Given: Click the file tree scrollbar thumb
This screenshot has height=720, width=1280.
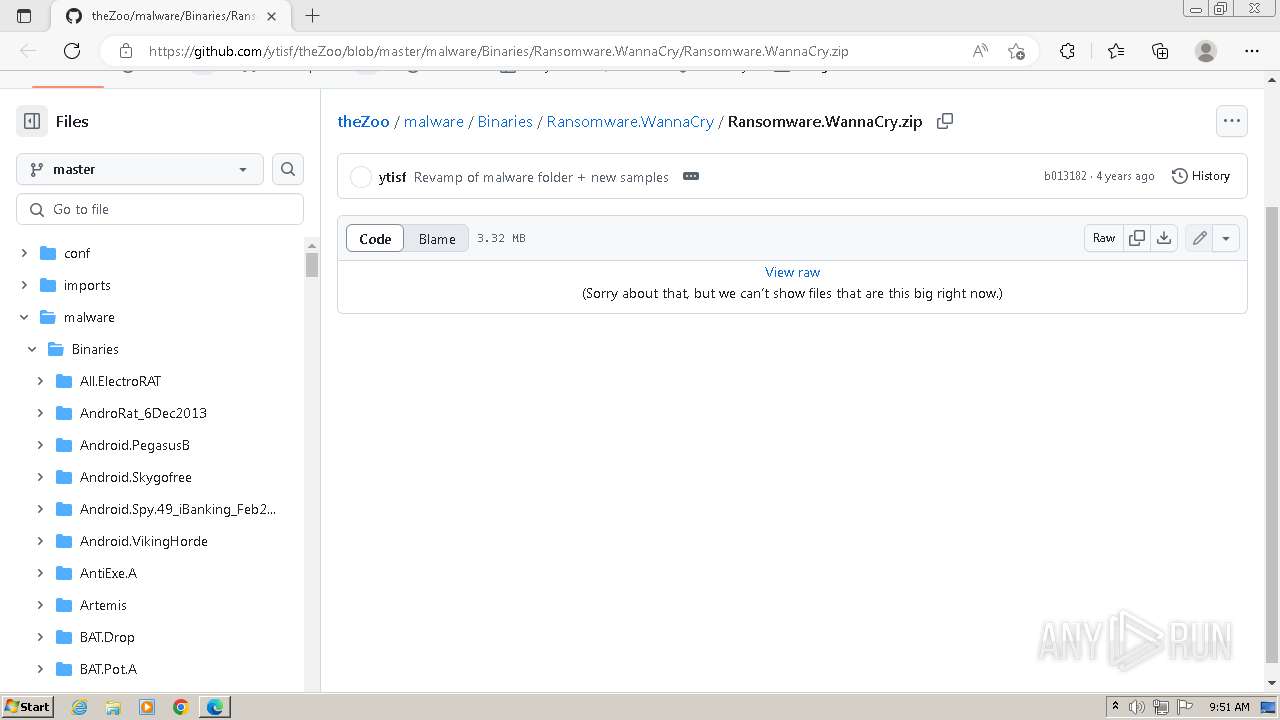Looking at the screenshot, I should (x=312, y=264).
